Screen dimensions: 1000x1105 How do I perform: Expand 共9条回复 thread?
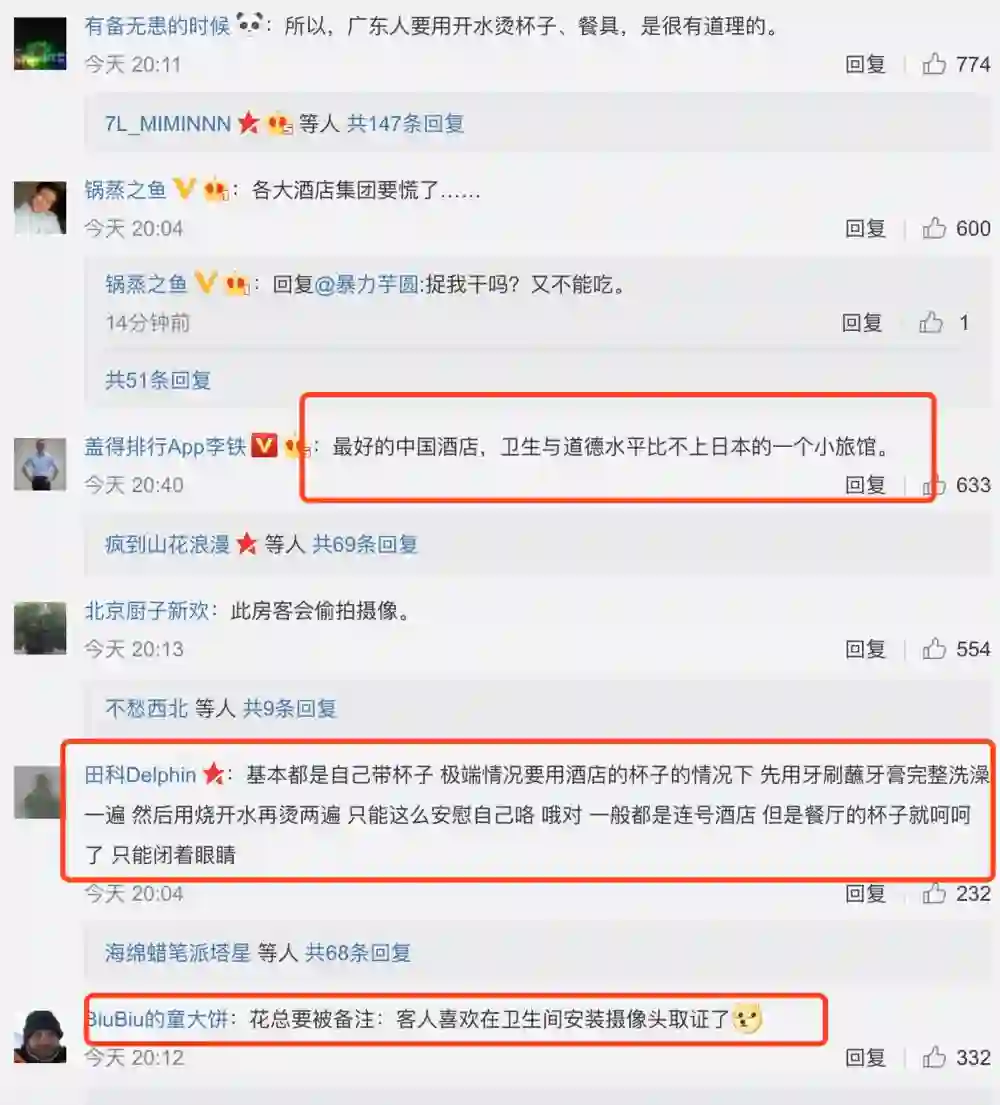pyautogui.click(x=290, y=708)
